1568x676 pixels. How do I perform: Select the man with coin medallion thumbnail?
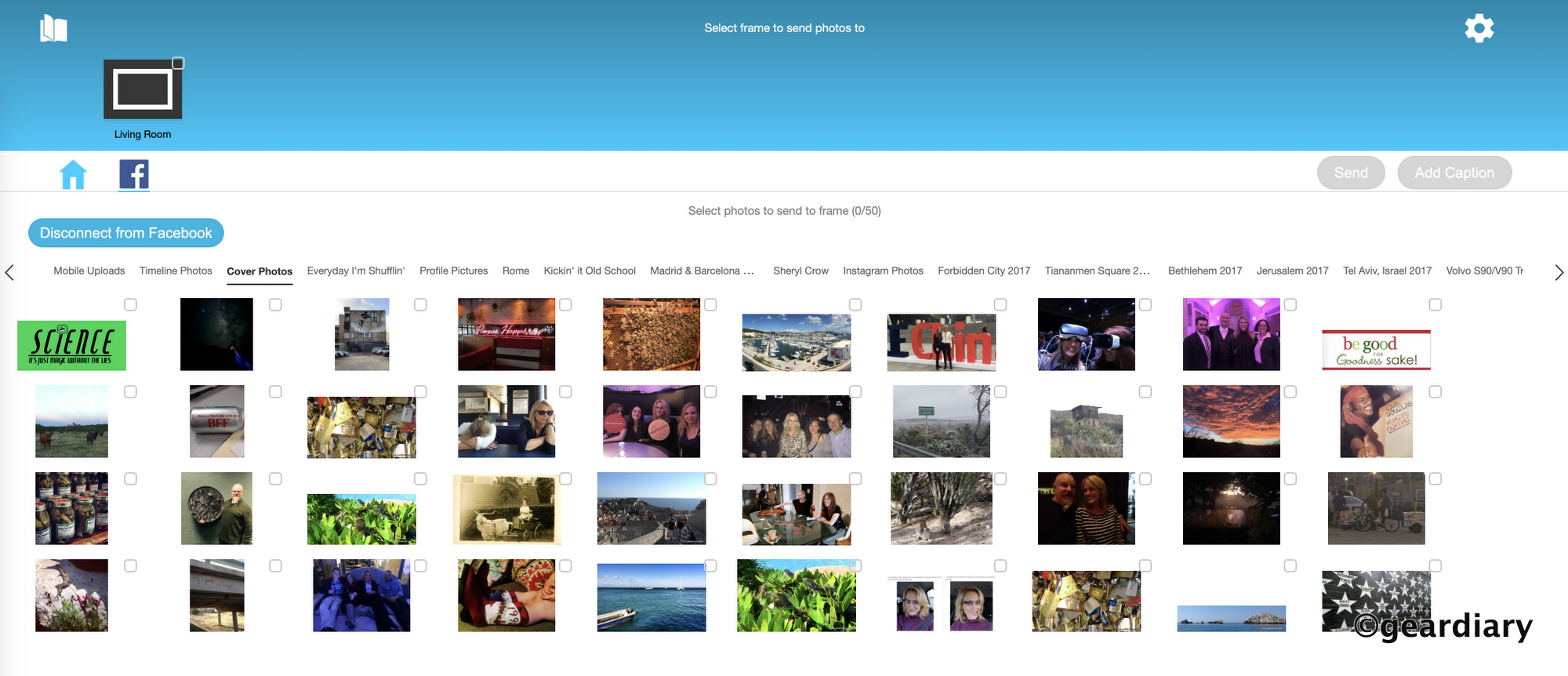tap(216, 508)
